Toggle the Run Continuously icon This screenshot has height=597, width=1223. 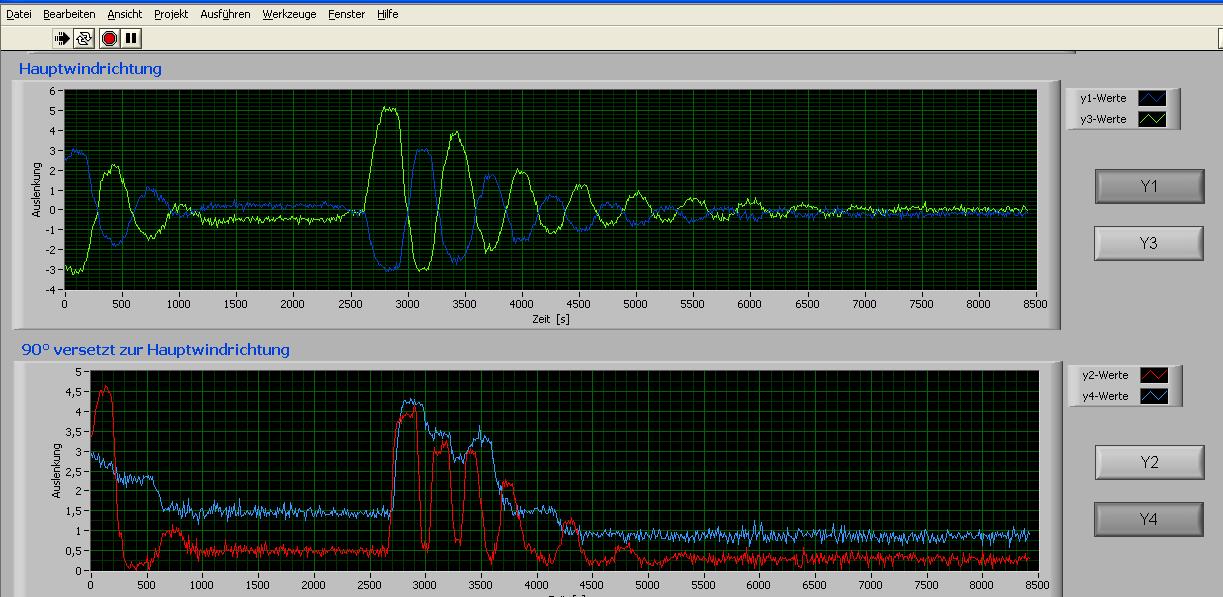tap(84, 38)
